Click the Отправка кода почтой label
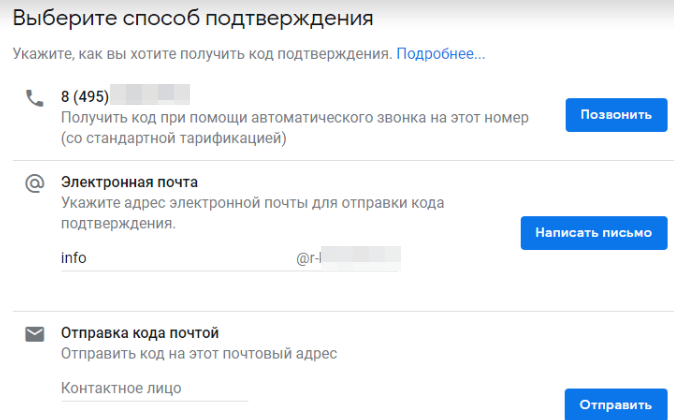Screen dimensions: 674x420 tap(139, 333)
